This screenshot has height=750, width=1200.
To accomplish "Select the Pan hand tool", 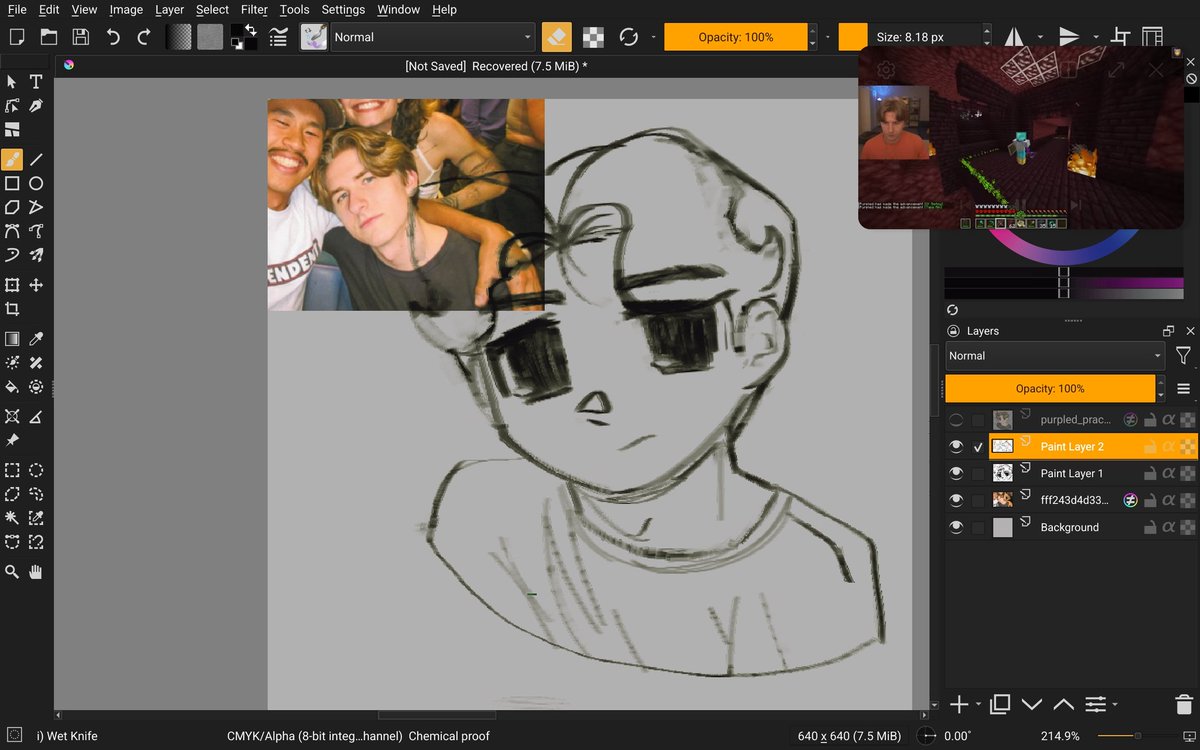I will click(x=36, y=572).
